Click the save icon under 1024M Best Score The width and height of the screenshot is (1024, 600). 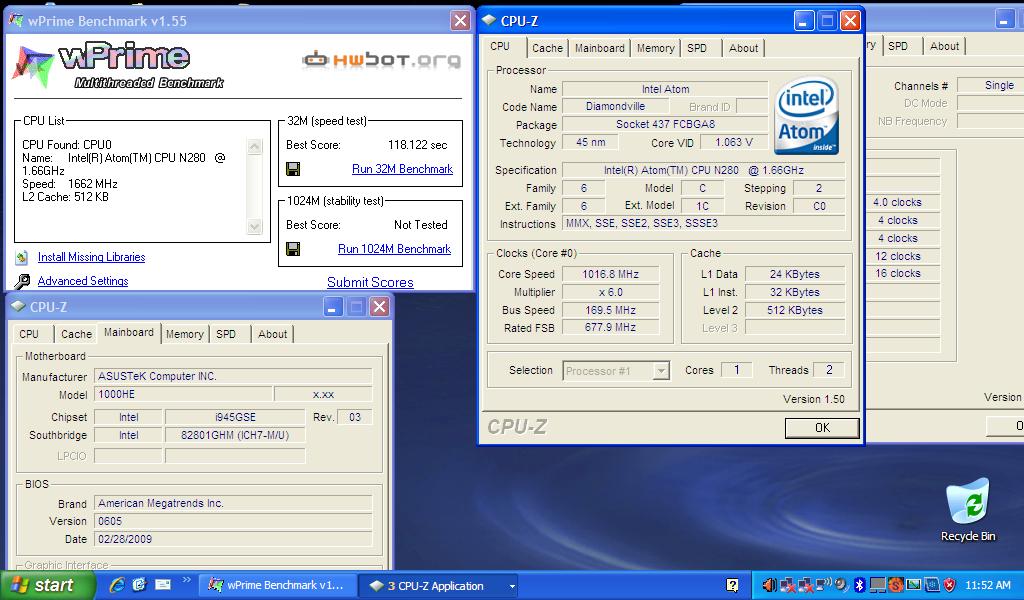(293, 249)
